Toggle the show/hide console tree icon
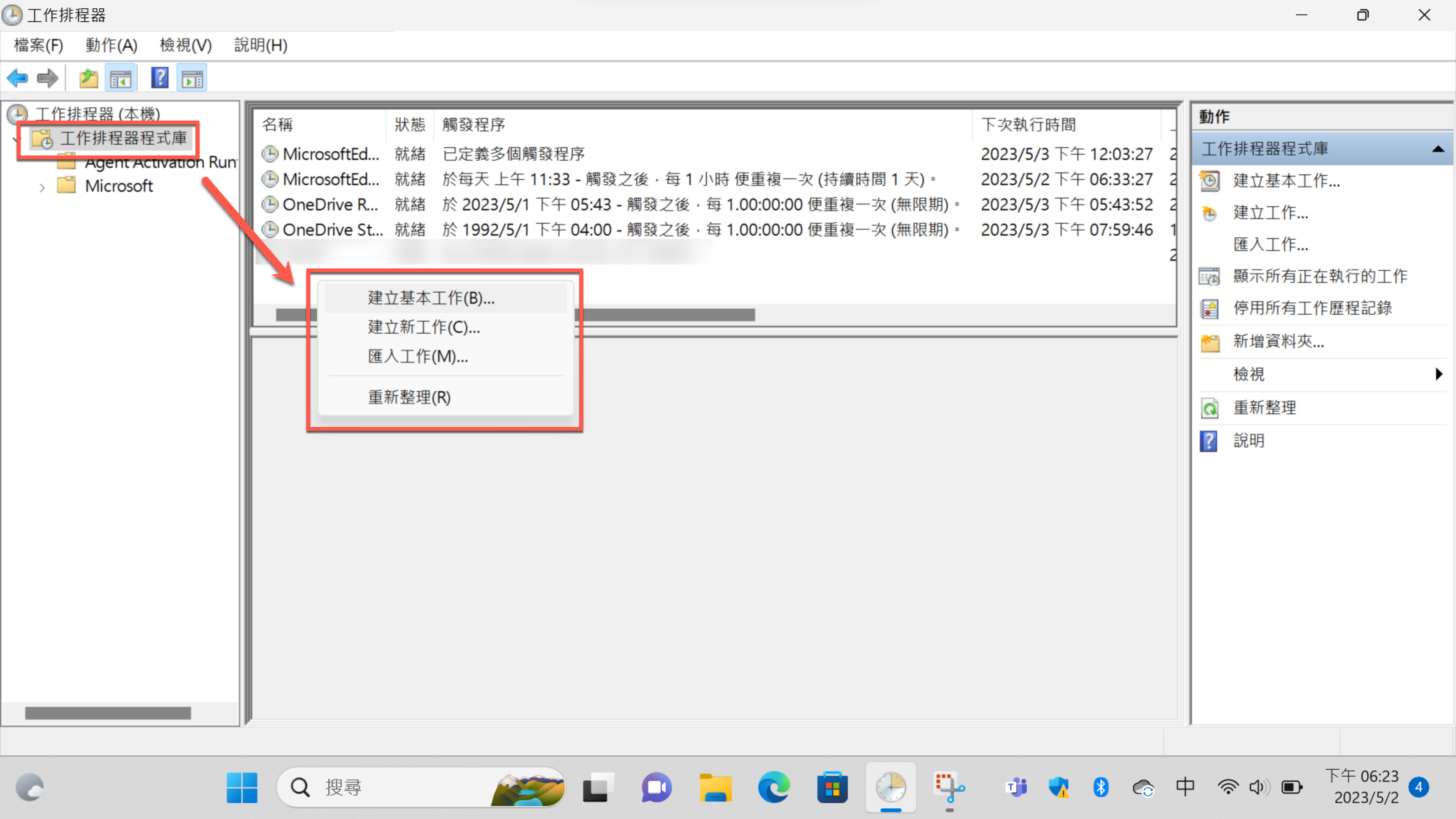1456x819 pixels. point(121,78)
